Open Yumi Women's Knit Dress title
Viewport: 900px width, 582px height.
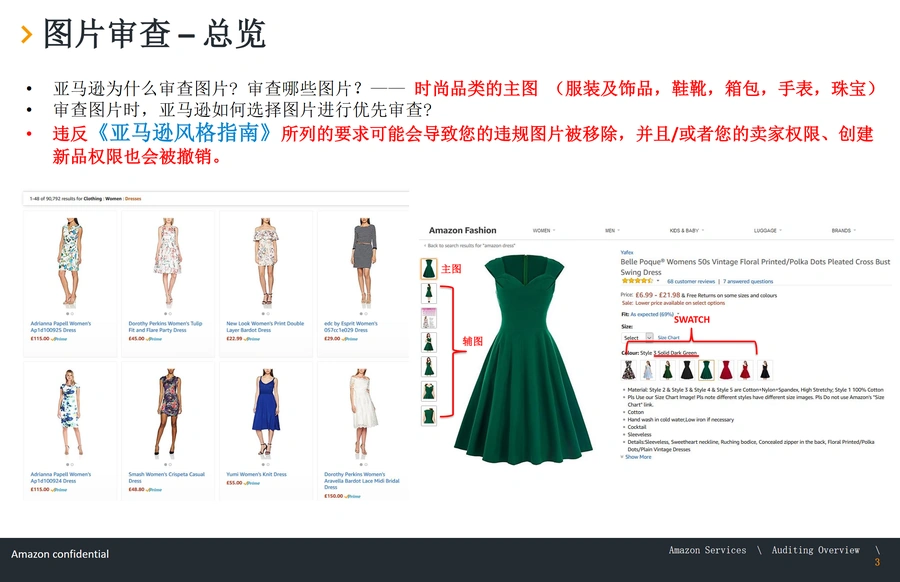pyautogui.click(x=257, y=474)
